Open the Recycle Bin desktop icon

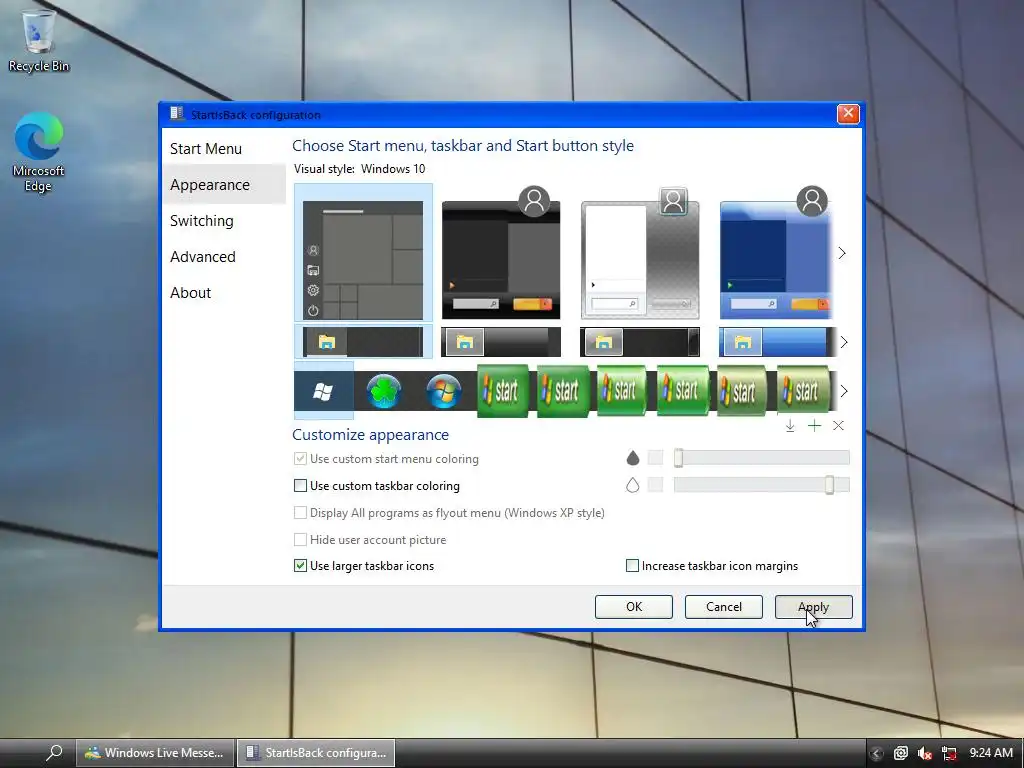click(x=39, y=40)
